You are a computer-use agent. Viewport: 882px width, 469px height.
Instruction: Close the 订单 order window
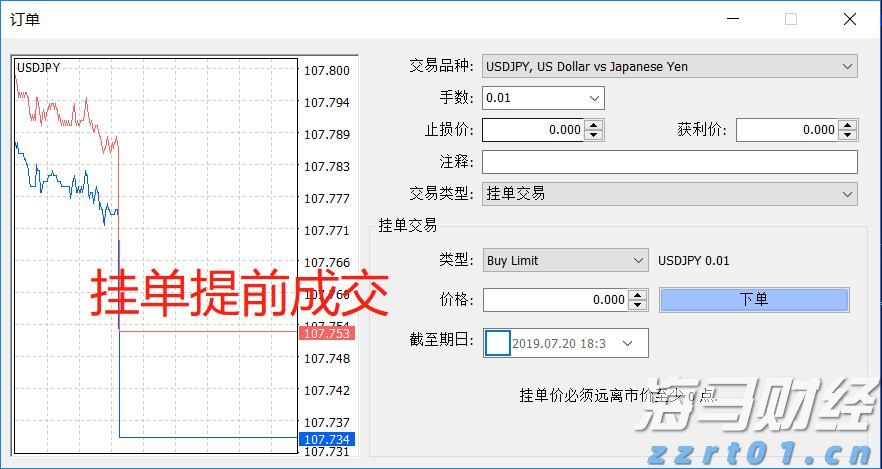pos(849,19)
